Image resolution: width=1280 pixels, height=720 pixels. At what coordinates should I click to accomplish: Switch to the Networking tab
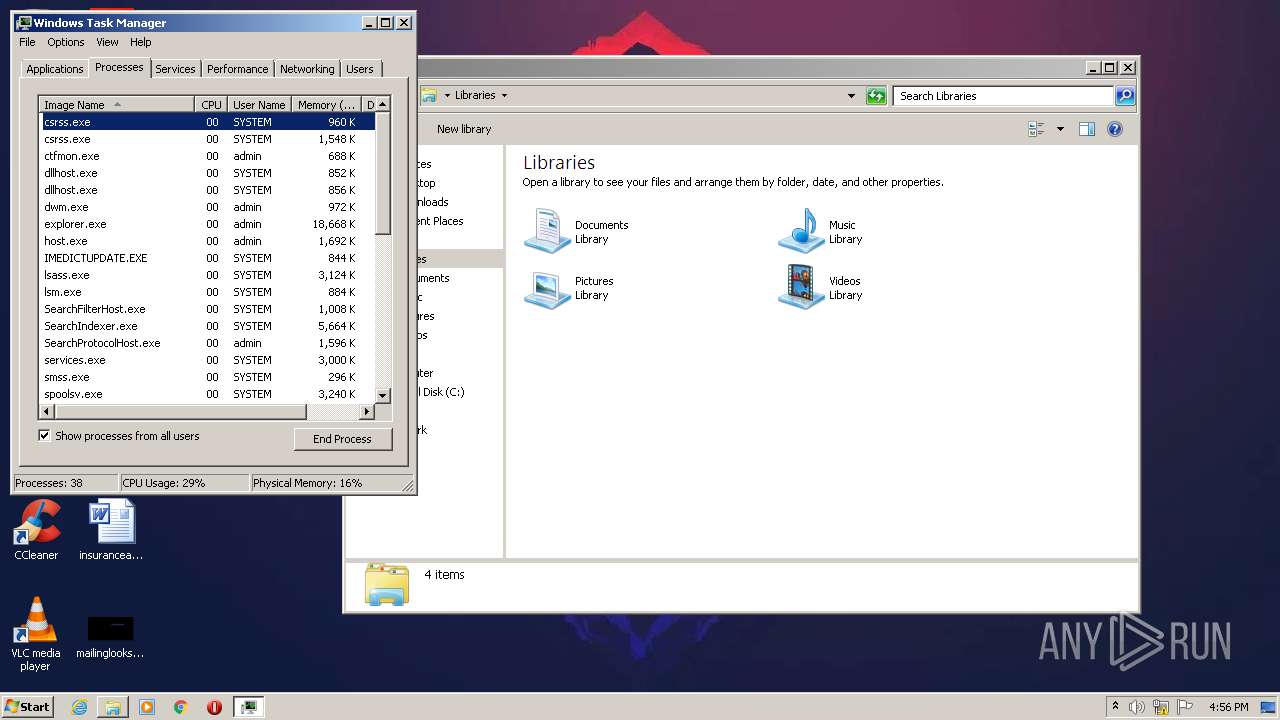(307, 69)
